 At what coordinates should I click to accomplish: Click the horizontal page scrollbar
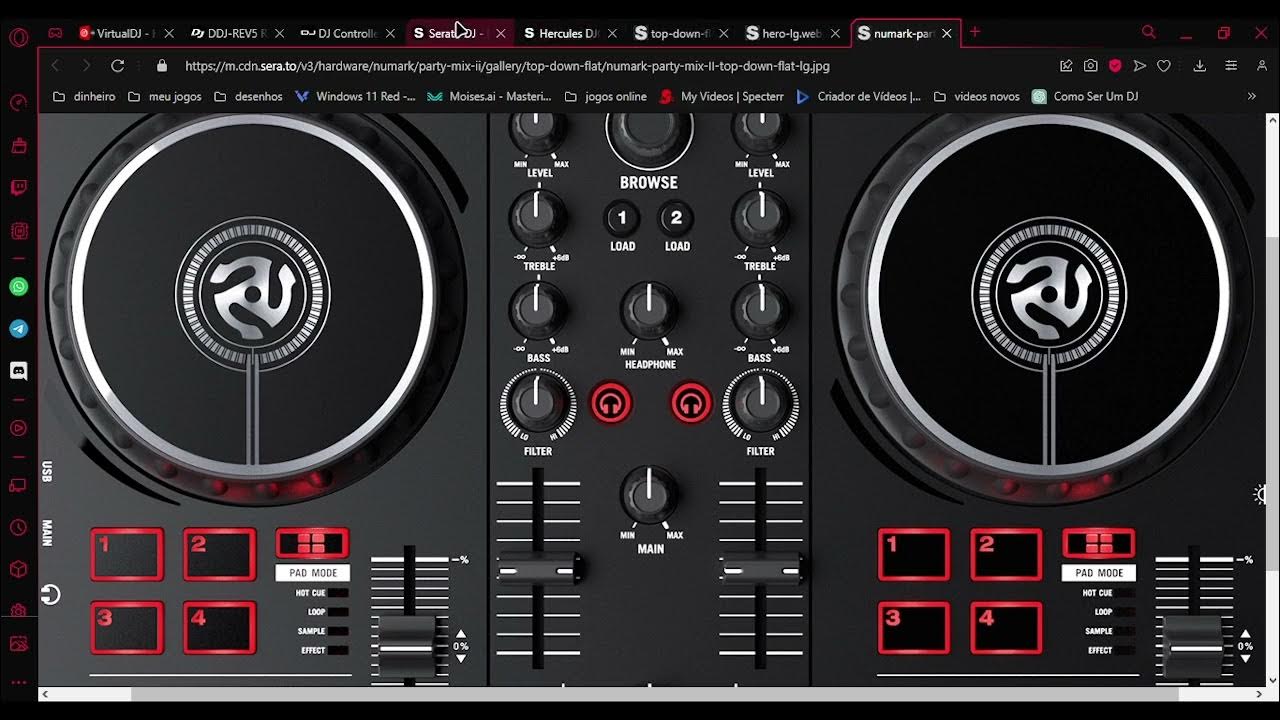click(x=654, y=694)
